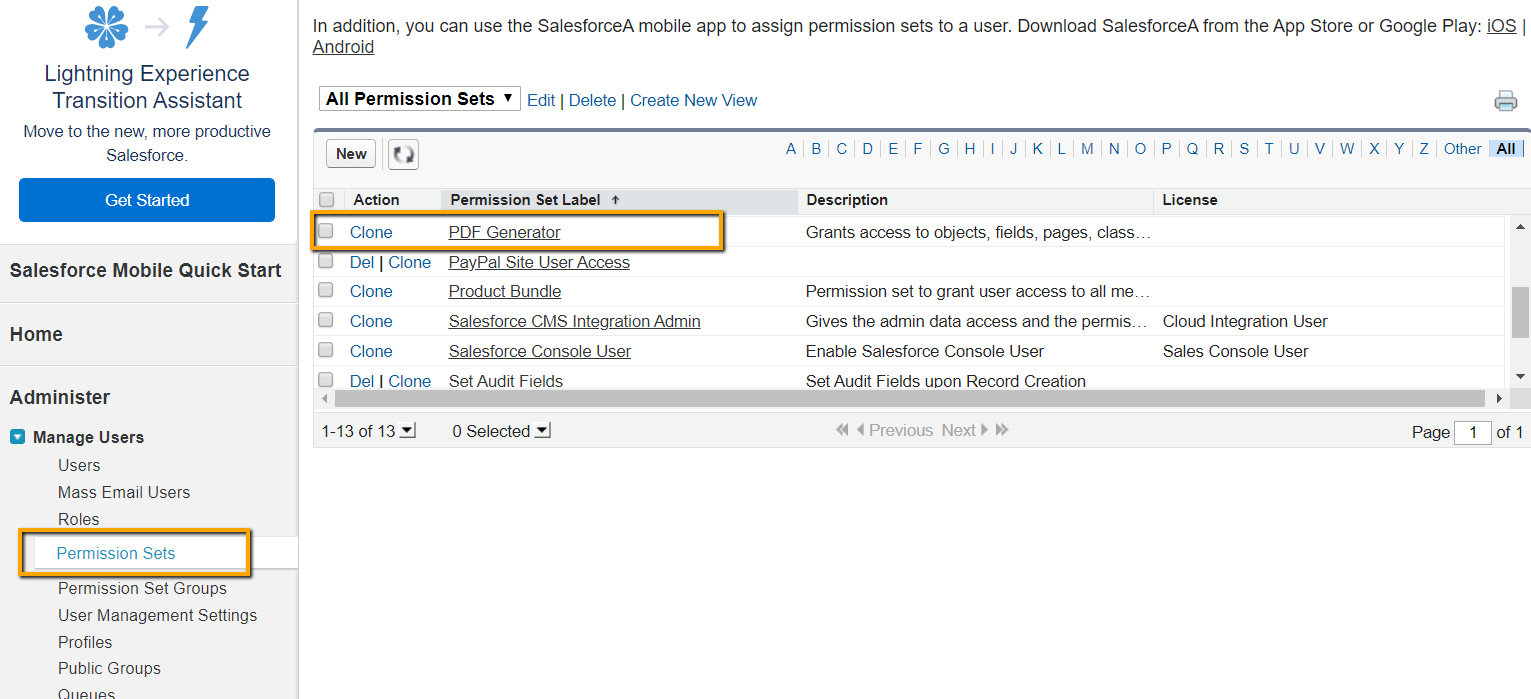This screenshot has width=1531, height=699.
Task: Open Permission Sets in the sidebar
Action: tap(116, 553)
